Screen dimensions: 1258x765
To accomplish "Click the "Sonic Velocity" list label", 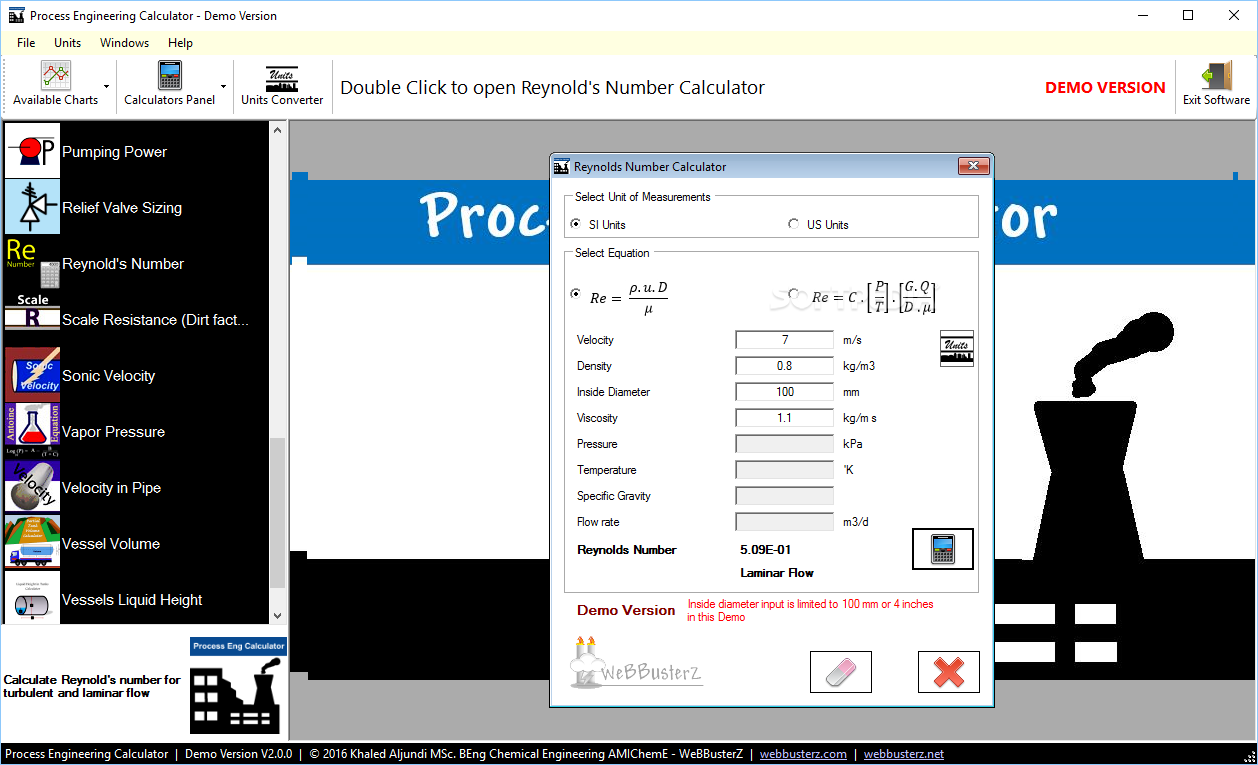I will [109, 376].
